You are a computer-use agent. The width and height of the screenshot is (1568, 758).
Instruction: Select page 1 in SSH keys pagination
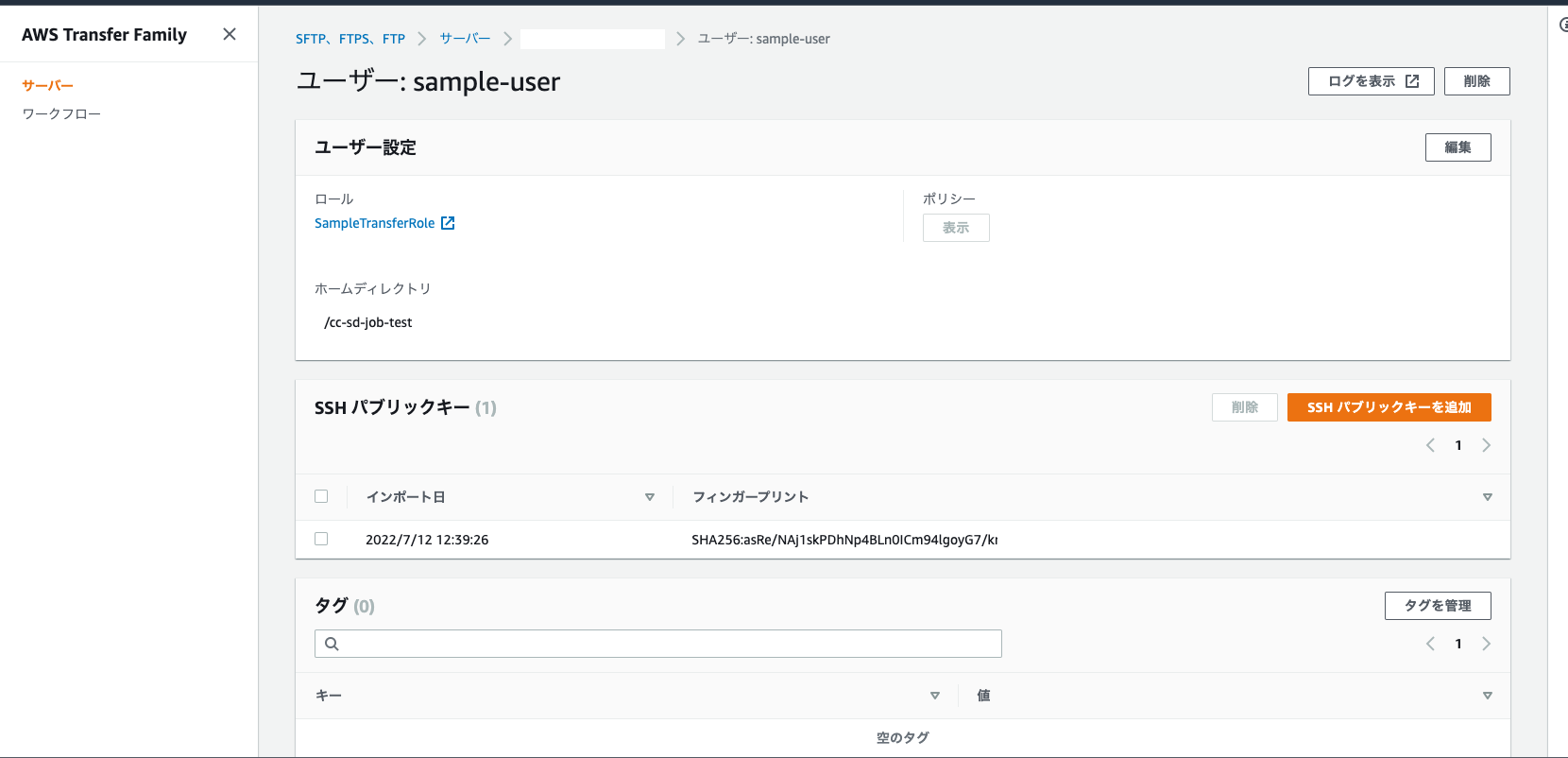[x=1458, y=445]
